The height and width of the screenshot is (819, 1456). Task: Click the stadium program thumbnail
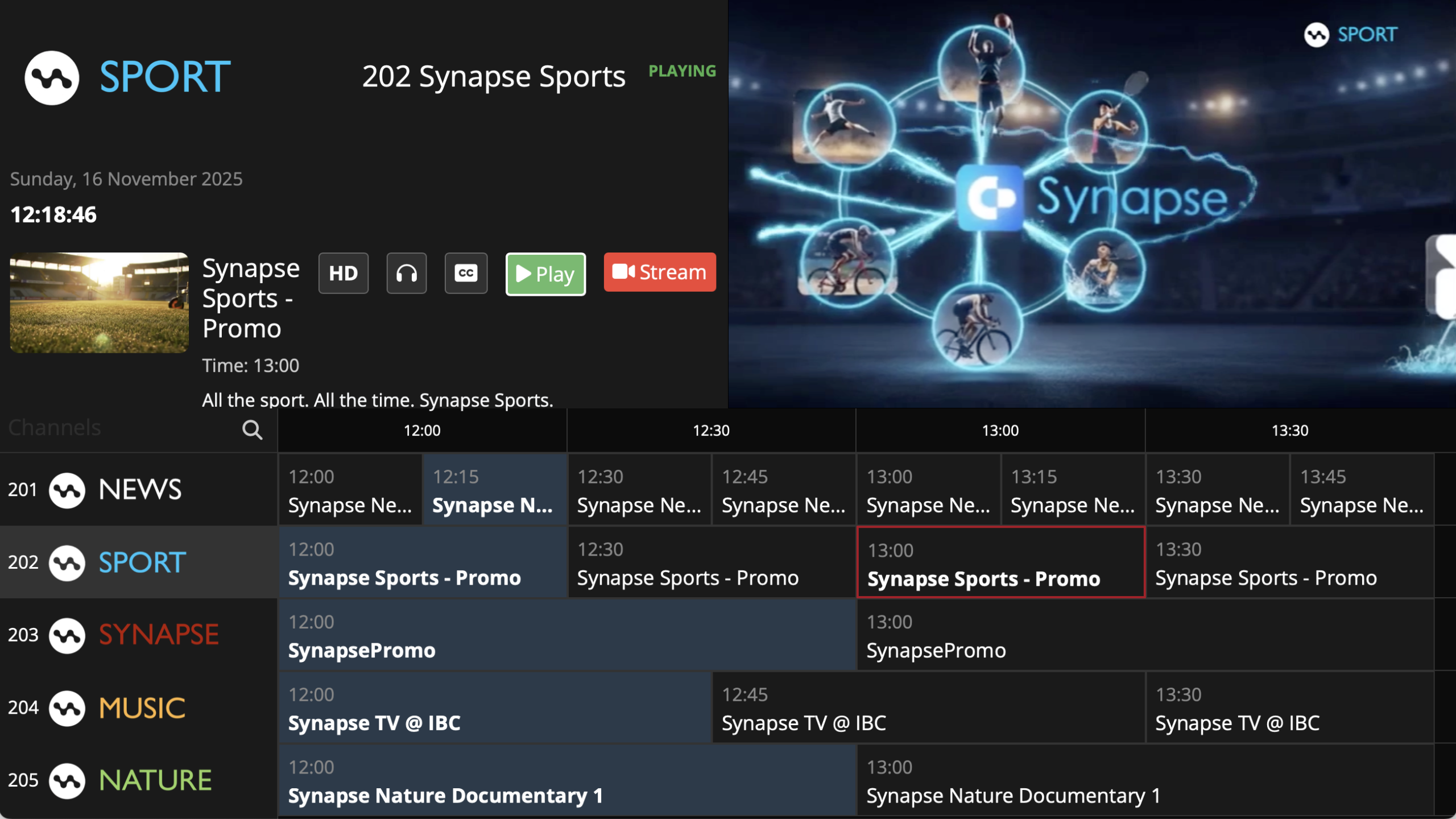(99, 303)
